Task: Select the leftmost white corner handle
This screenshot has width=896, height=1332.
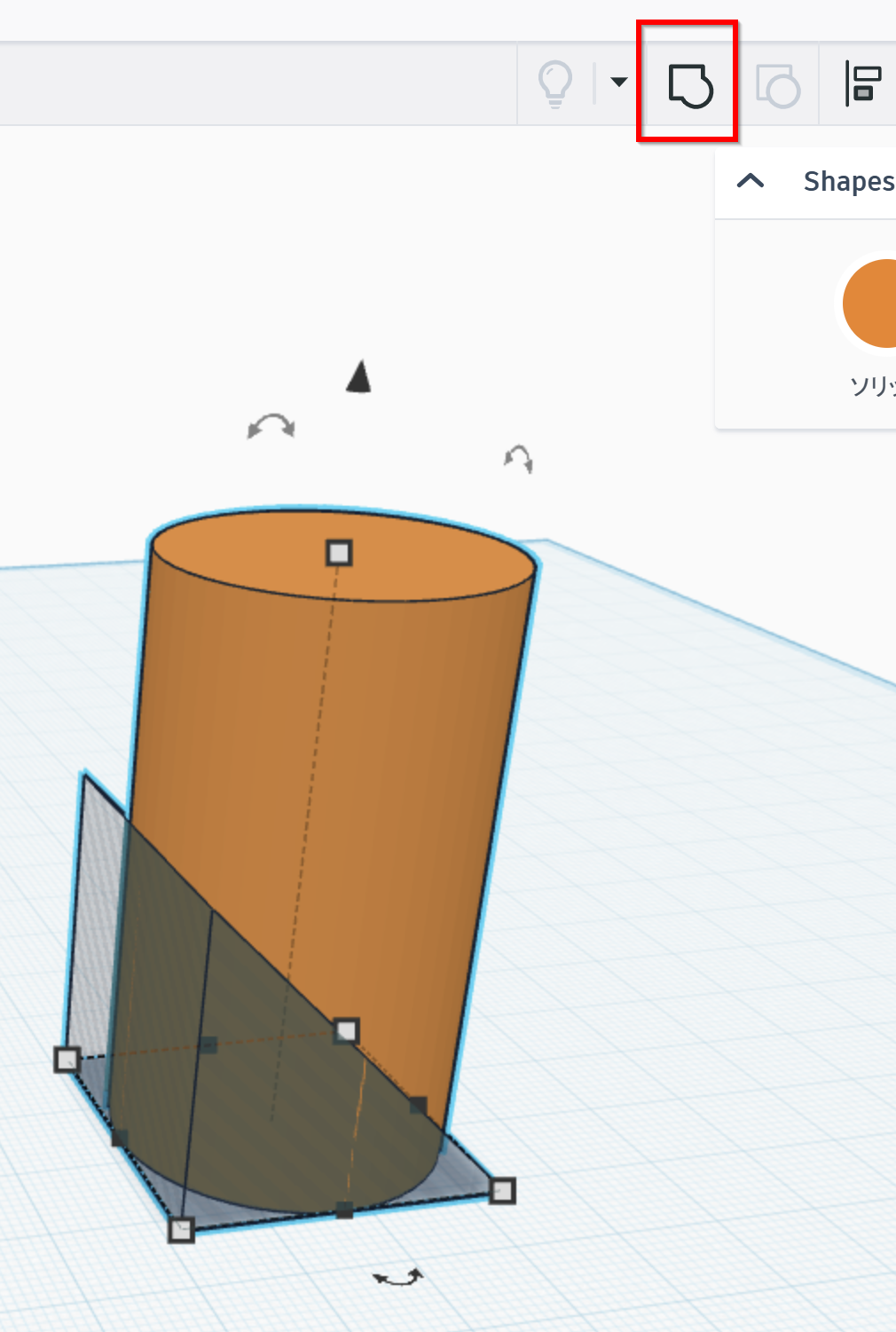Action: tap(67, 1059)
